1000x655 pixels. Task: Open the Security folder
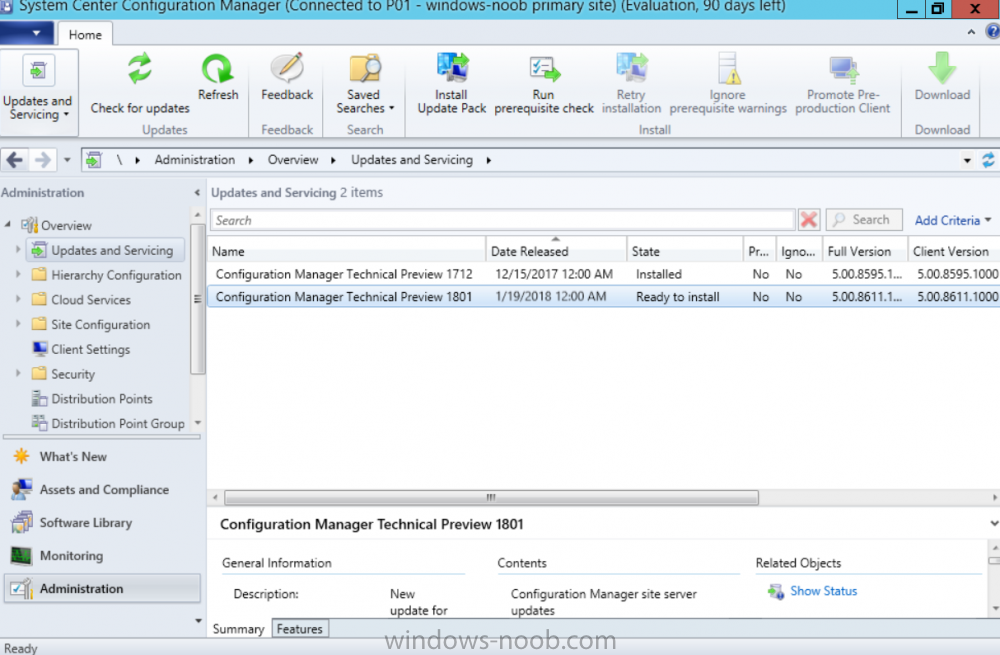point(63,374)
